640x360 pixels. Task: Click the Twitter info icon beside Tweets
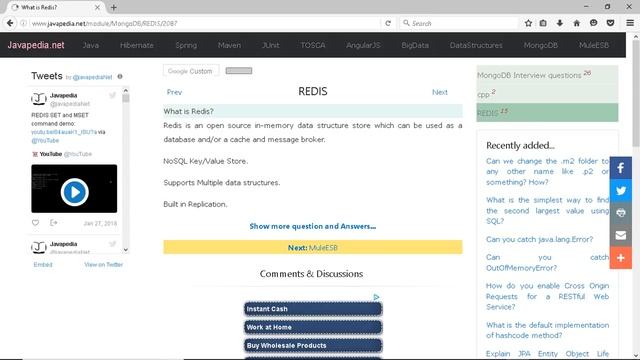[x=120, y=76]
